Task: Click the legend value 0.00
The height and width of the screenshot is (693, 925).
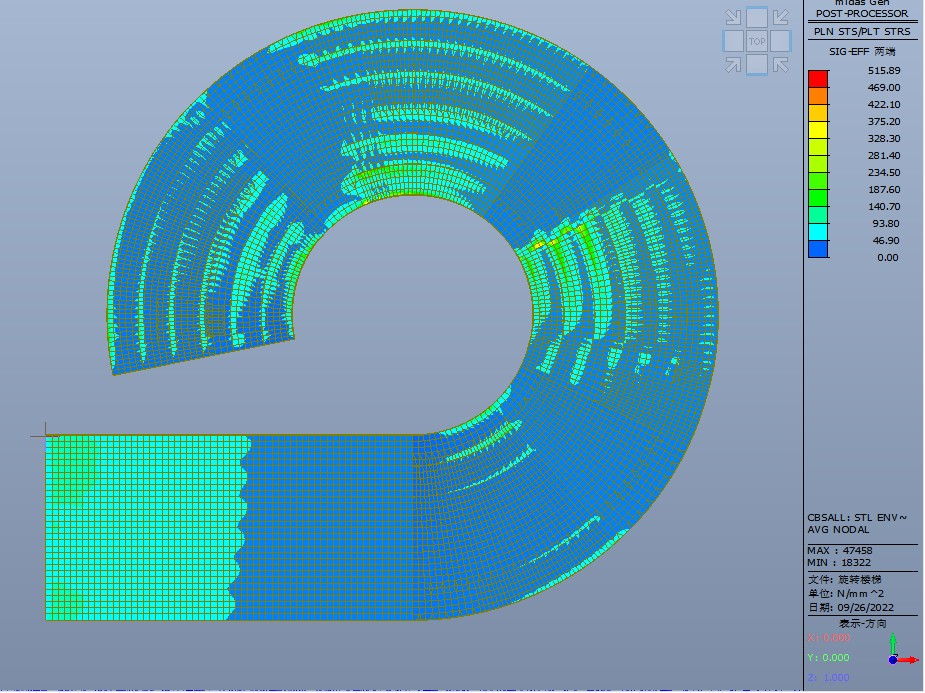Action: click(888, 258)
